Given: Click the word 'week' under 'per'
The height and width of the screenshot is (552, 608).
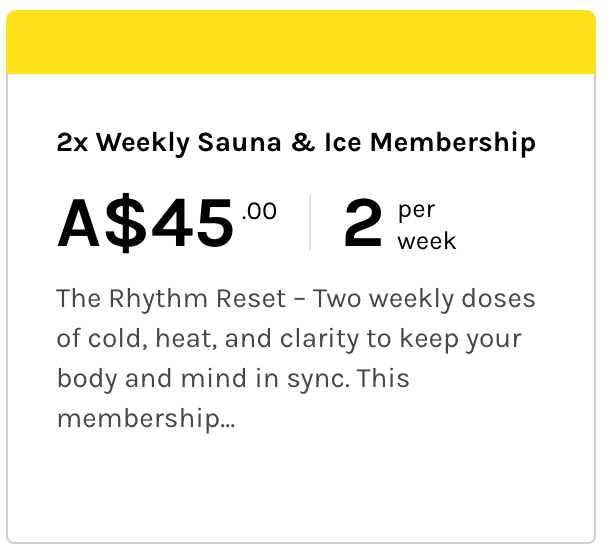Looking at the screenshot, I should [426, 241].
